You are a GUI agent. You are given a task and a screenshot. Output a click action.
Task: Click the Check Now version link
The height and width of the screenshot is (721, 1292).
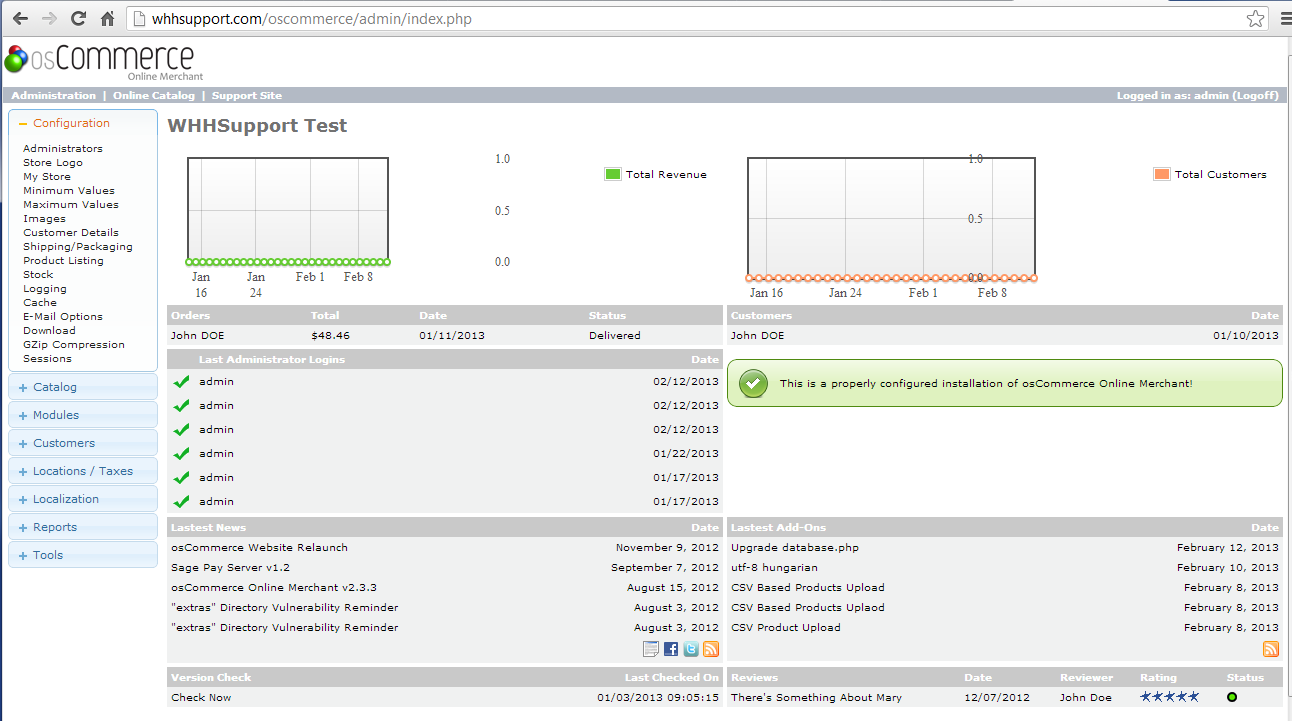[x=201, y=697]
